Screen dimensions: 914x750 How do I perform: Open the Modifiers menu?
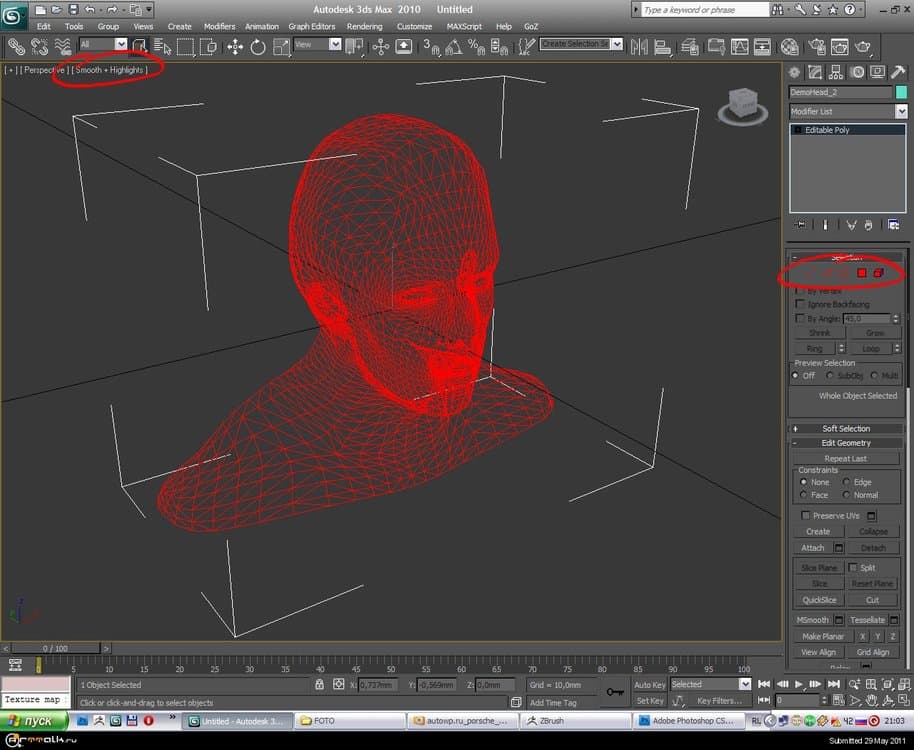(219, 26)
